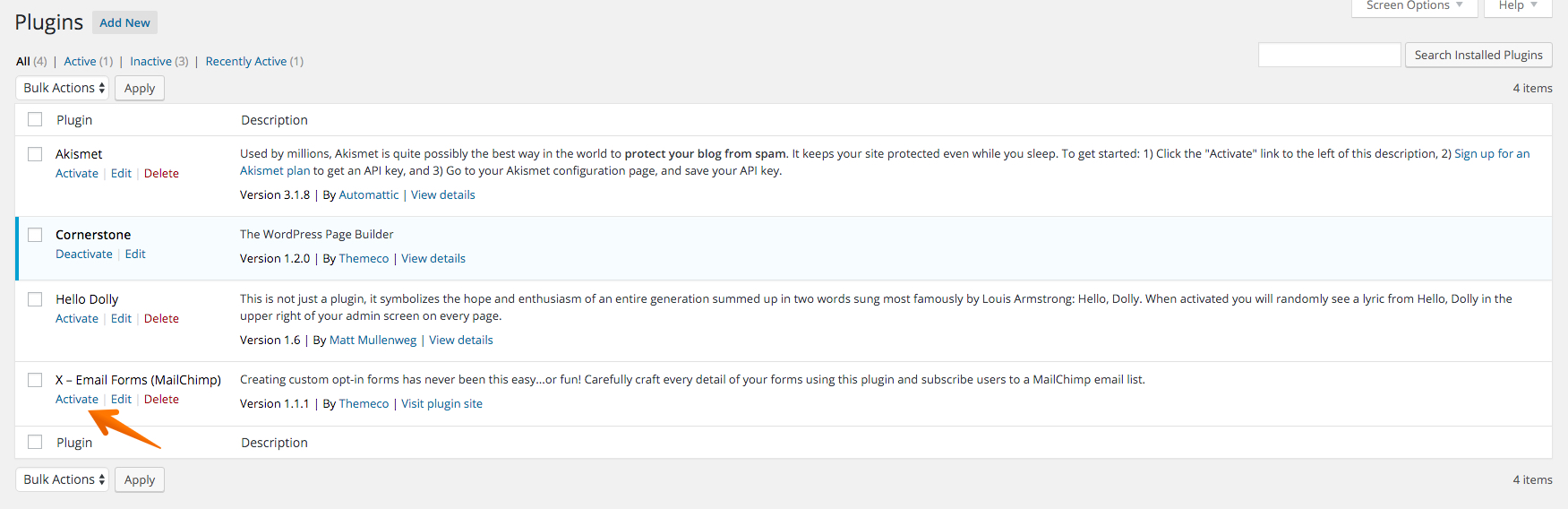Check the select-all checkbox in table footer
The image size is (1568, 509).
[35, 442]
